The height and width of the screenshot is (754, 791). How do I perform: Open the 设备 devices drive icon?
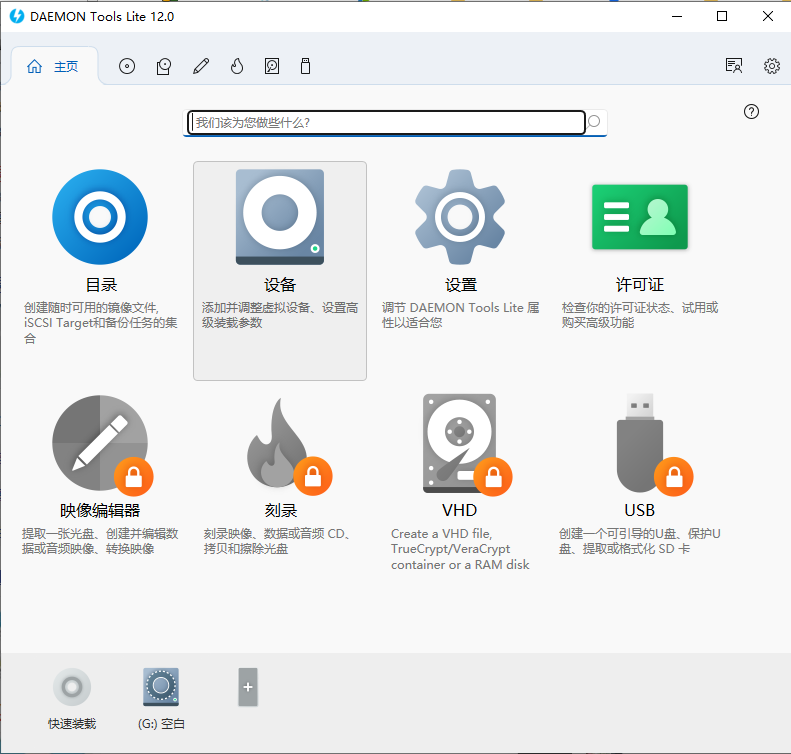(x=280, y=217)
